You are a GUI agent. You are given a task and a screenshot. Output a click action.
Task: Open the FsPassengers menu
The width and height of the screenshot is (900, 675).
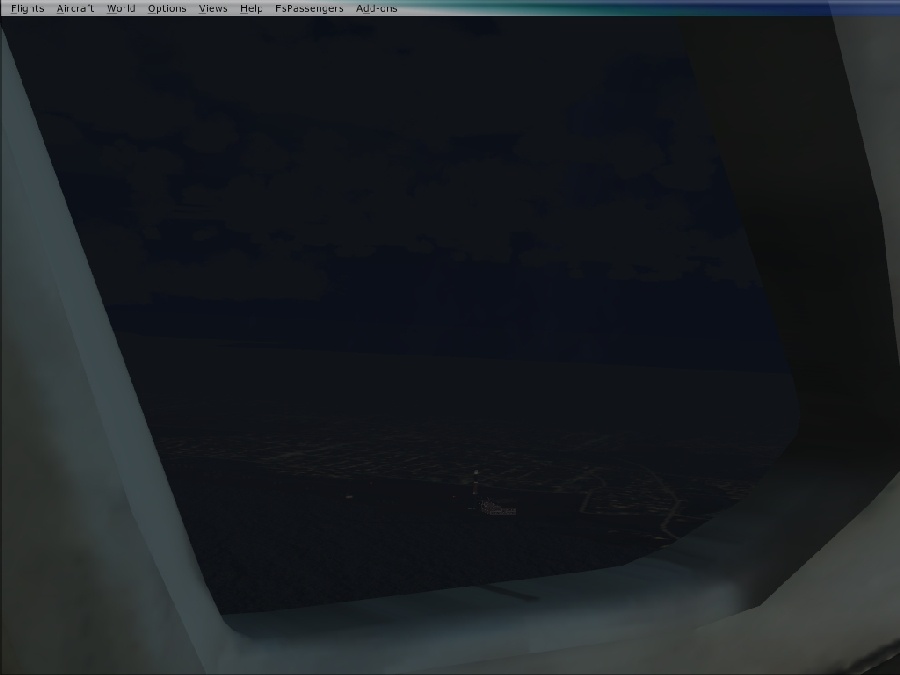coord(308,8)
